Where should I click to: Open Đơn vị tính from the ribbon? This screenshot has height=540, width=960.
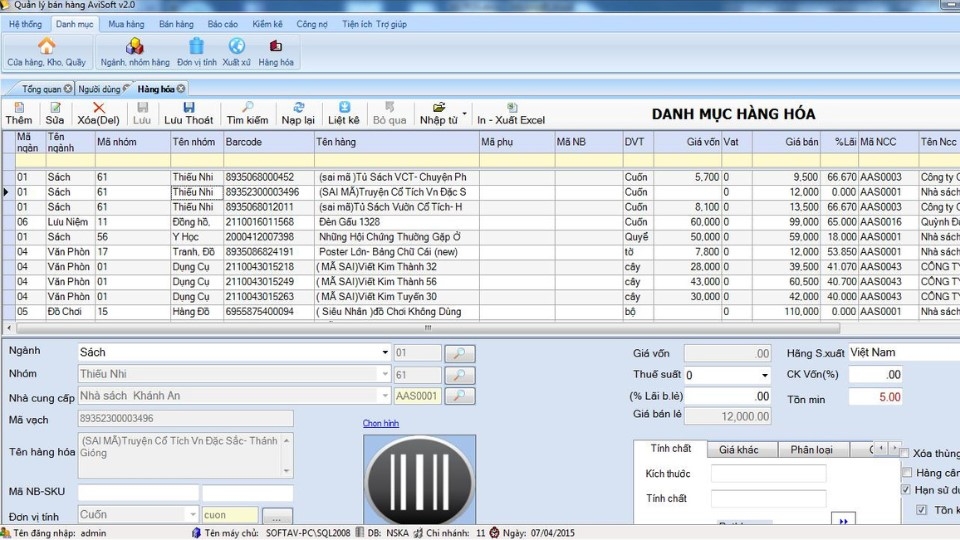click(x=196, y=46)
